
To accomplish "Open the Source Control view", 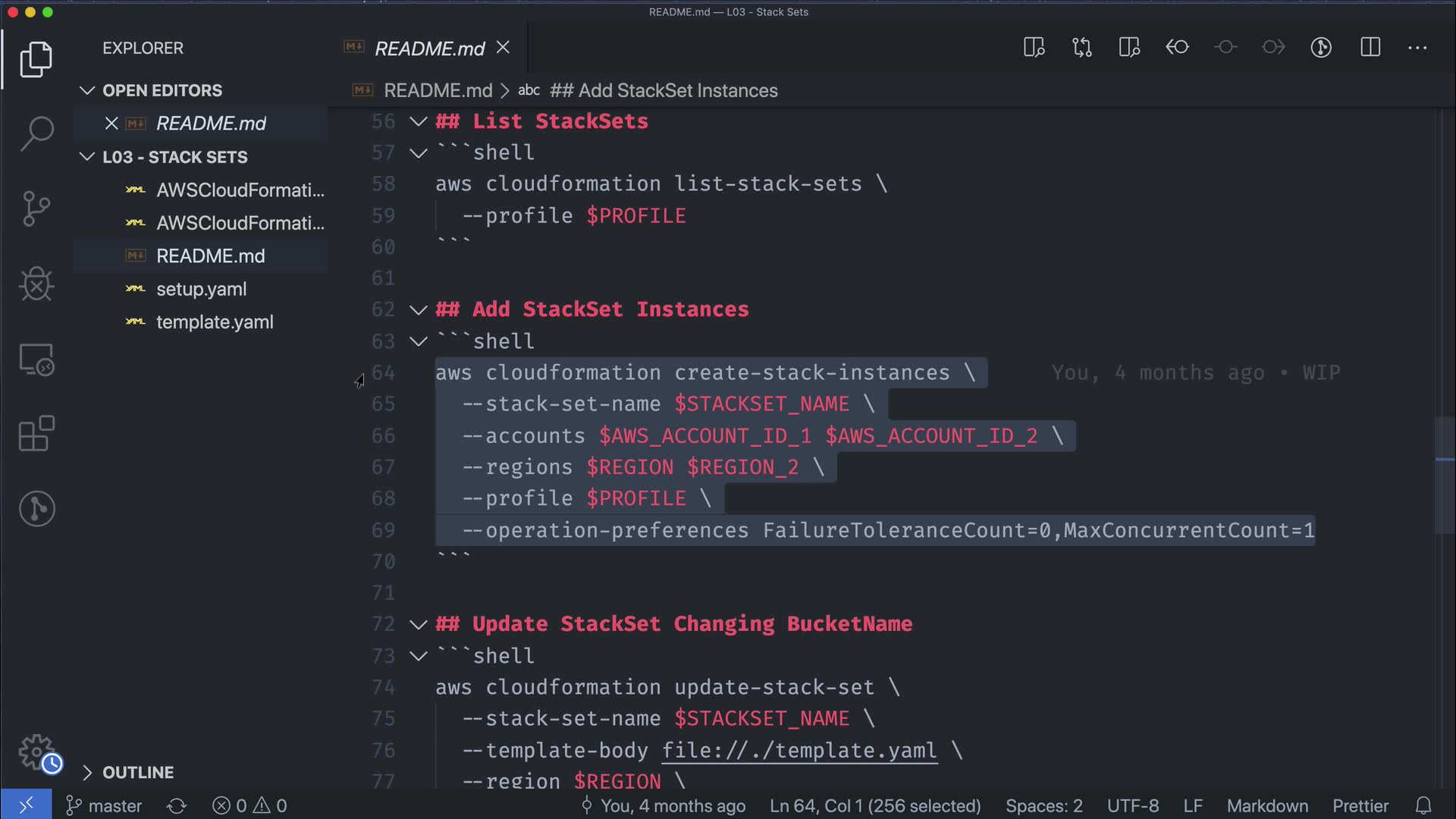I will click(36, 209).
